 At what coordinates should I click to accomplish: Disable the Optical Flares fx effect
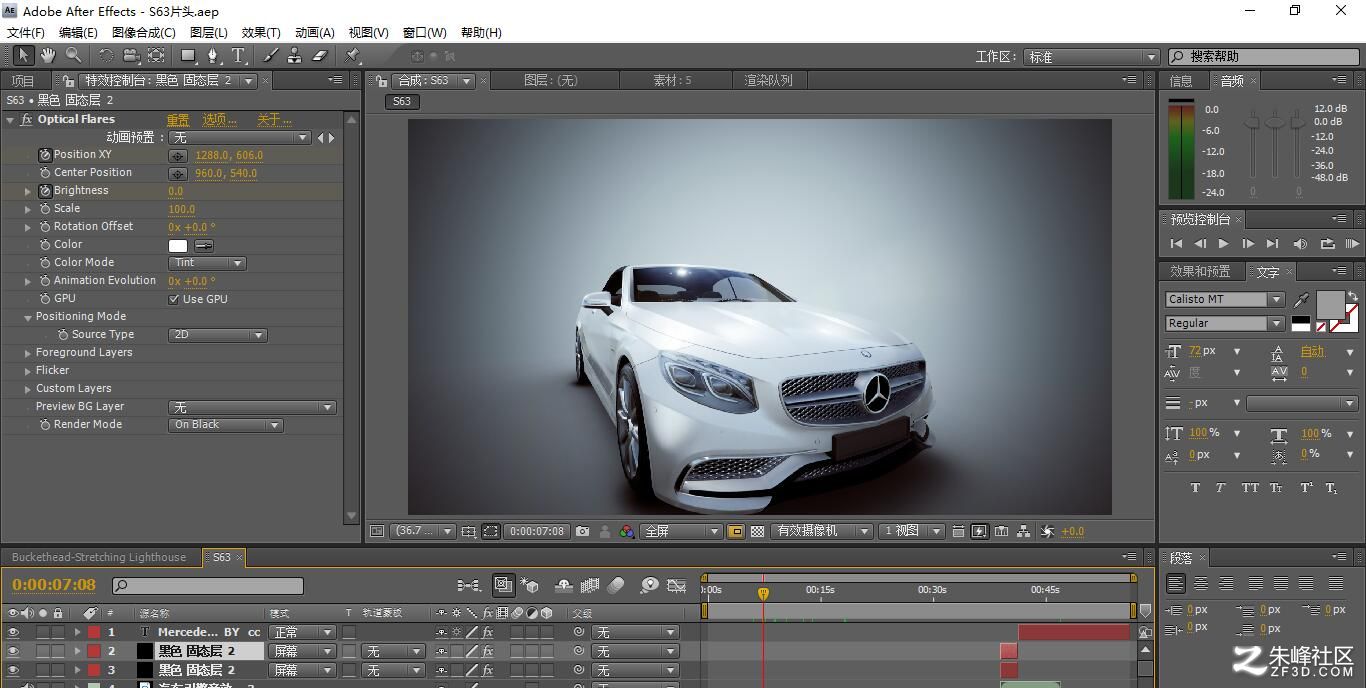coord(27,120)
